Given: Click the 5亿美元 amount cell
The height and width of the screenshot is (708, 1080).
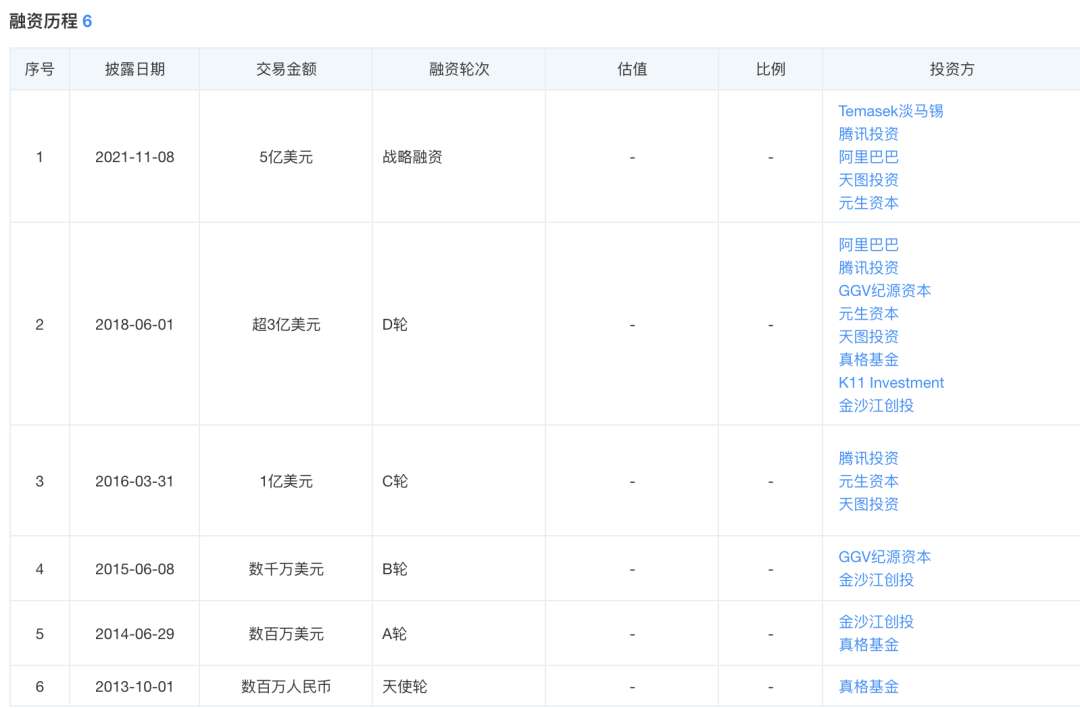Looking at the screenshot, I should (x=286, y=157).
